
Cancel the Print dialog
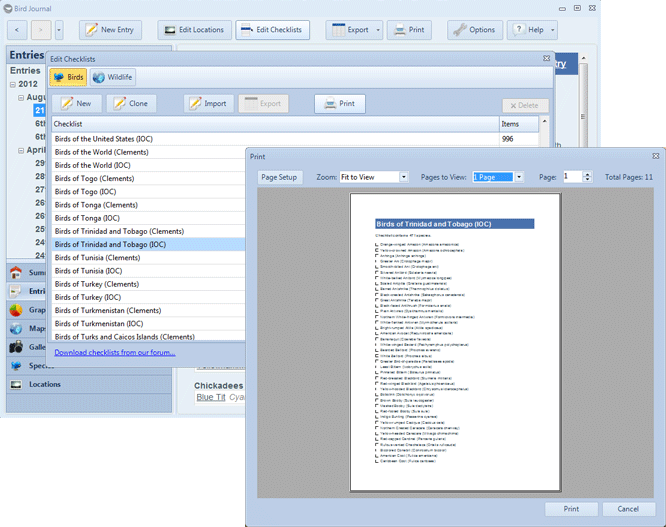(628, 509)
